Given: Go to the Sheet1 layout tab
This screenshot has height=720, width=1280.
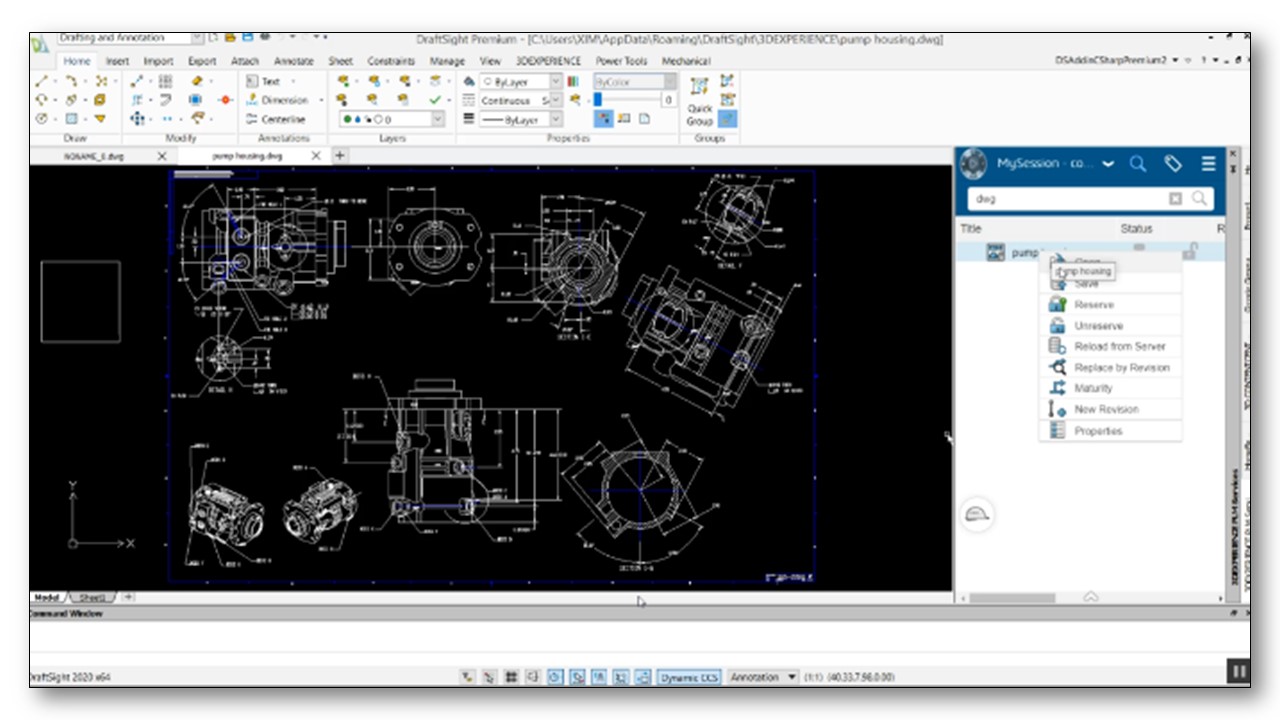Looking at the screenshot, I should click(x=91, y=597).
